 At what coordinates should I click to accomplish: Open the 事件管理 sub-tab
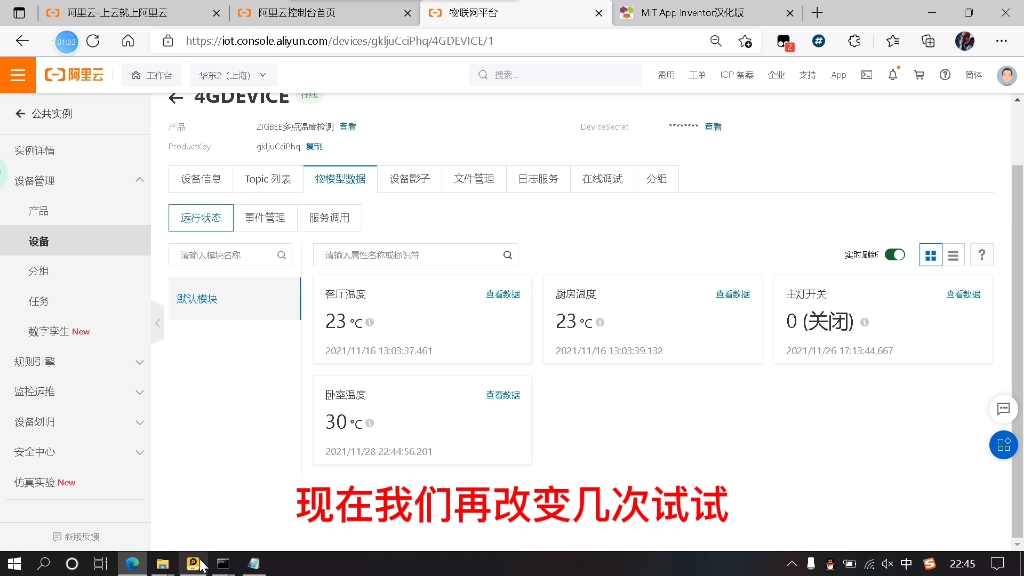coord(265,217)
